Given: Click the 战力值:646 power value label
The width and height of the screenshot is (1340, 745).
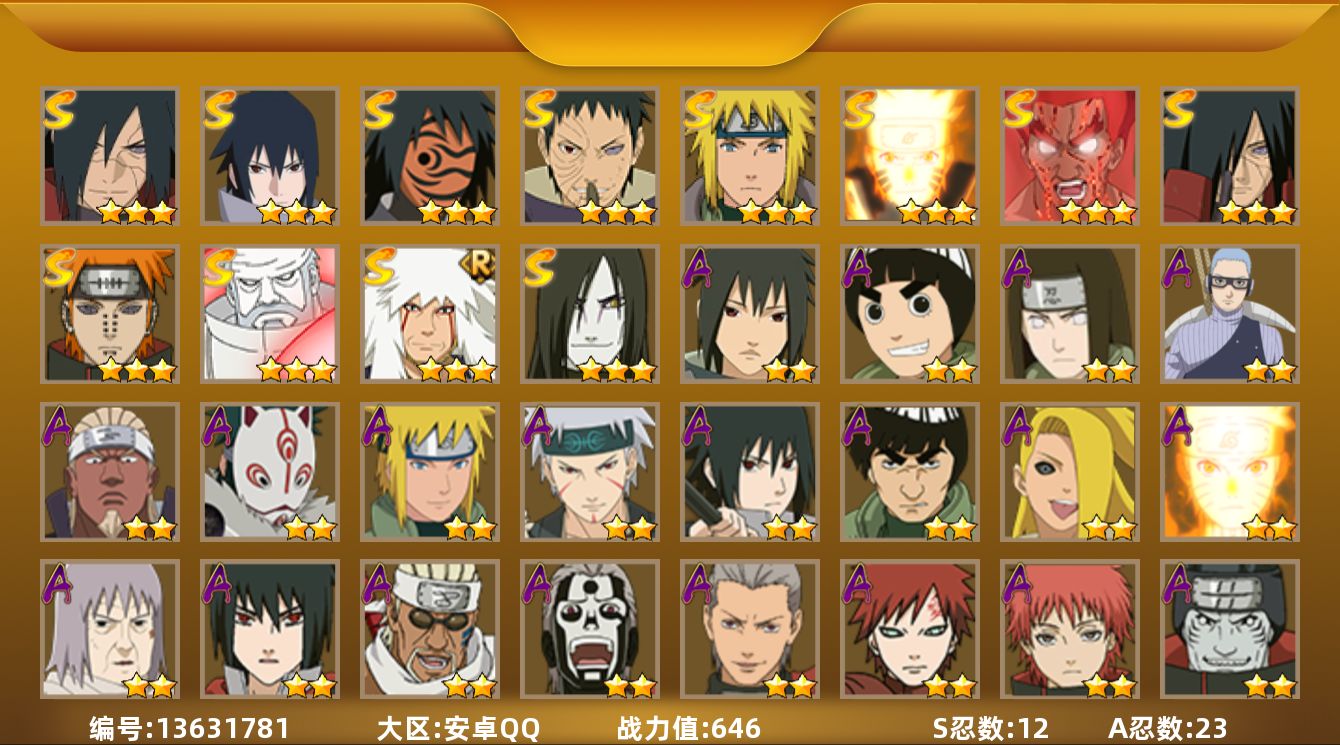Looking at the screenshot, I should click(689, 728).
